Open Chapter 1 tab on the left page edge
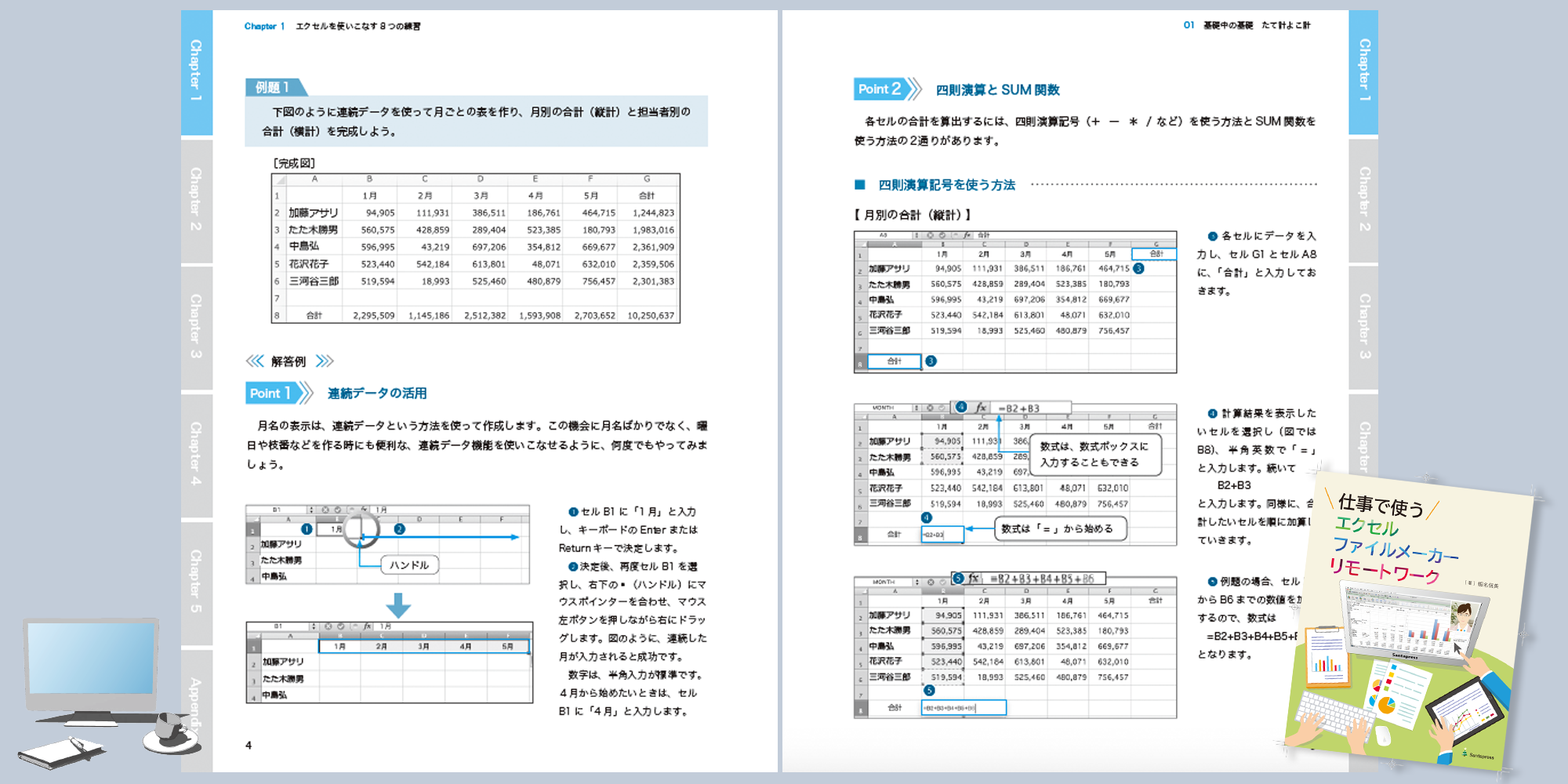Viewport: 1568px width, 784px height. point(196,72)
